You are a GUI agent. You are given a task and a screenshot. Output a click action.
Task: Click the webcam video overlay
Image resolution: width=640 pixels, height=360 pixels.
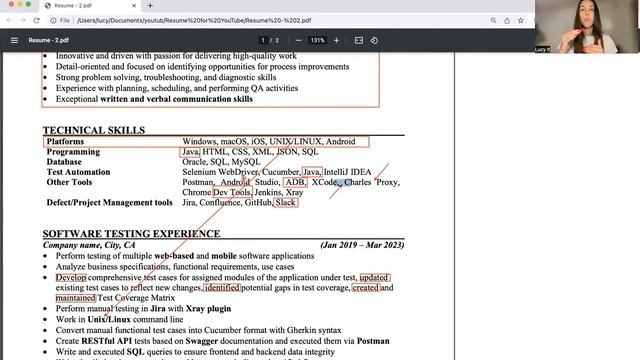pos(587,27)
